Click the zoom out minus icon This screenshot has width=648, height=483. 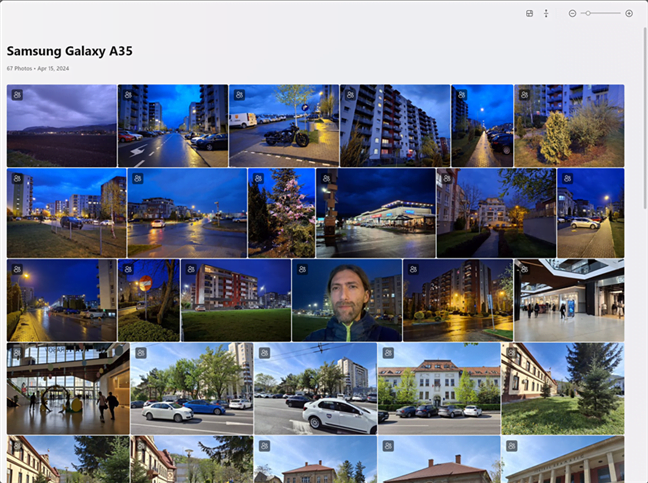[x=572, y=14]
